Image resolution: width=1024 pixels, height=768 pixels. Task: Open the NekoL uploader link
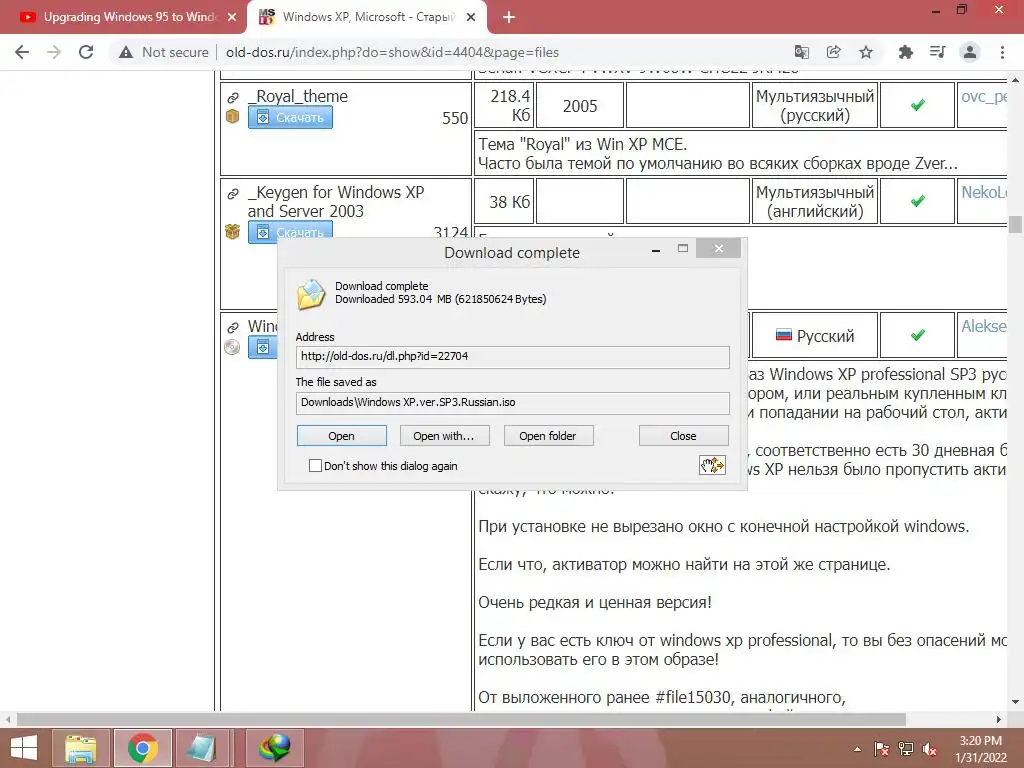coord(983,192)
